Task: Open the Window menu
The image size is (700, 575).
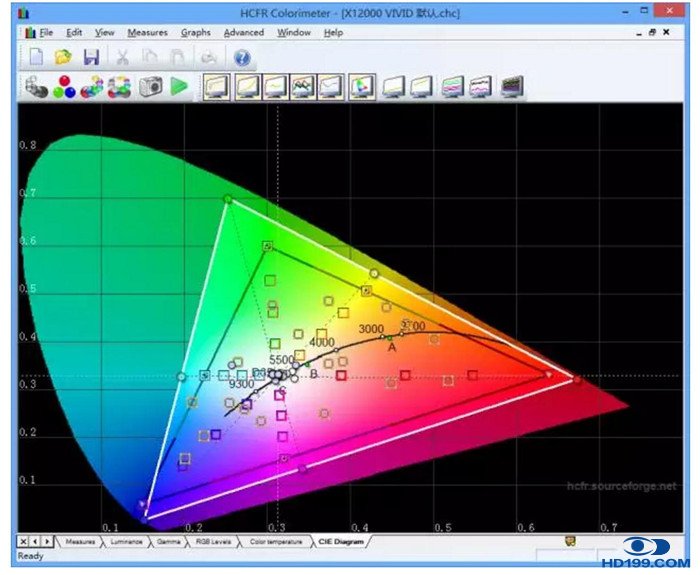Action: pos(294,32)
